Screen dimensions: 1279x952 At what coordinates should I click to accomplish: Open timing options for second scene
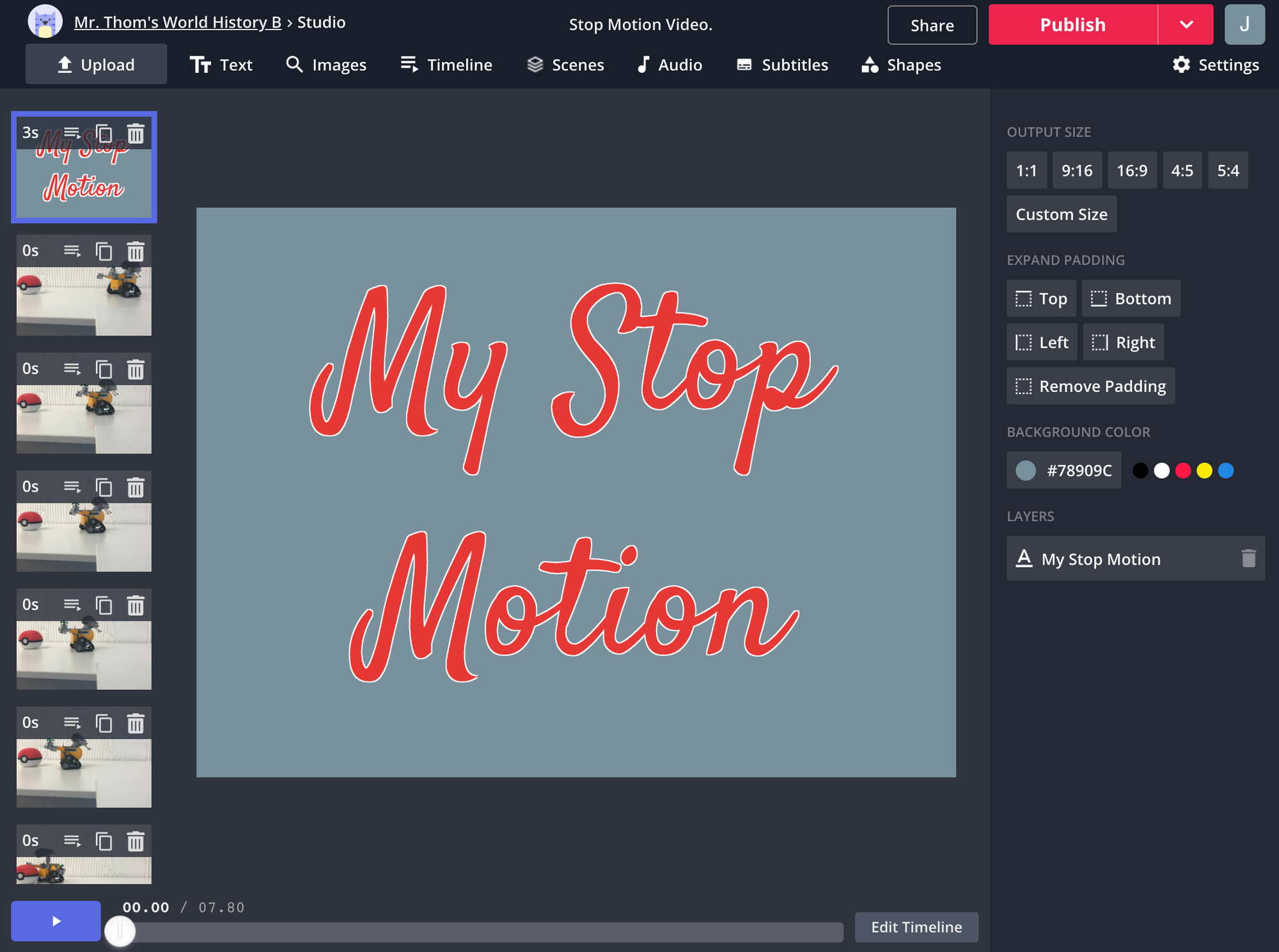coord(72,251)
